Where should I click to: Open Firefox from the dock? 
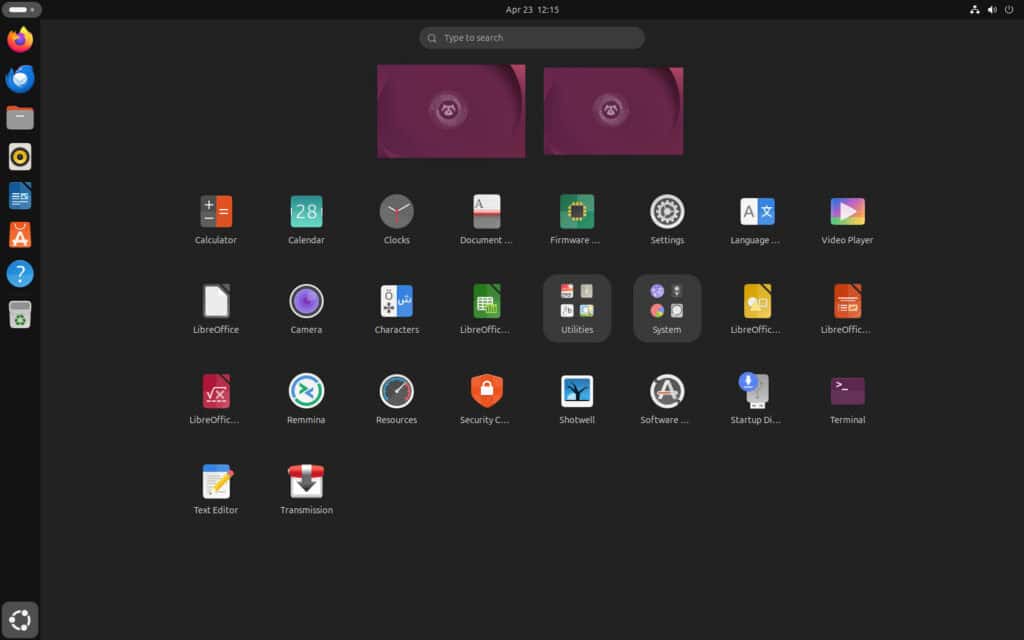coord(19,40)
